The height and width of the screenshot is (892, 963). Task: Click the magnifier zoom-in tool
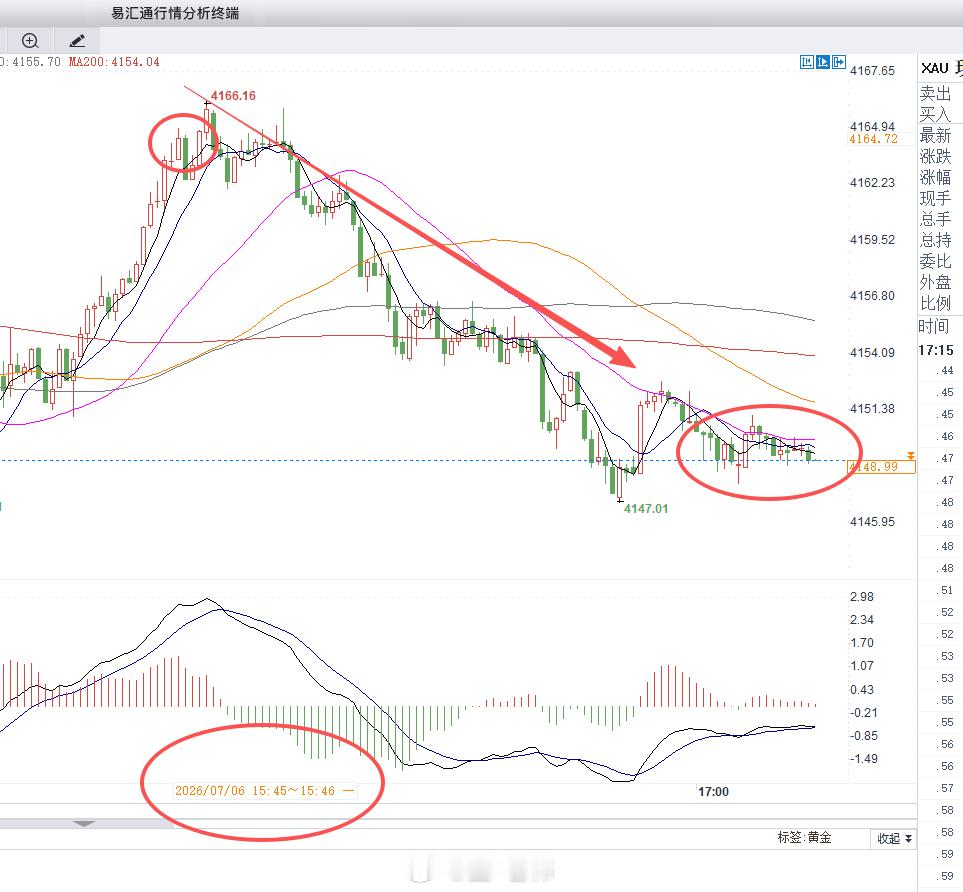30,41
